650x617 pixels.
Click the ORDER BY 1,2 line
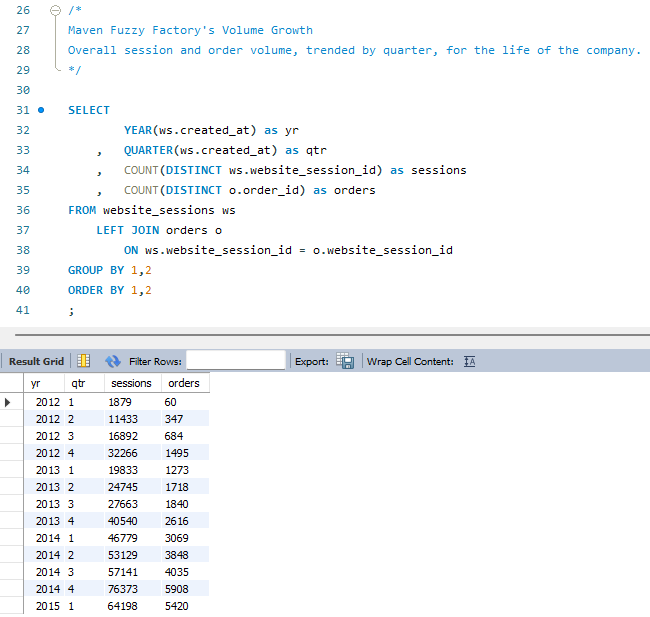click(x=110, y=290)
